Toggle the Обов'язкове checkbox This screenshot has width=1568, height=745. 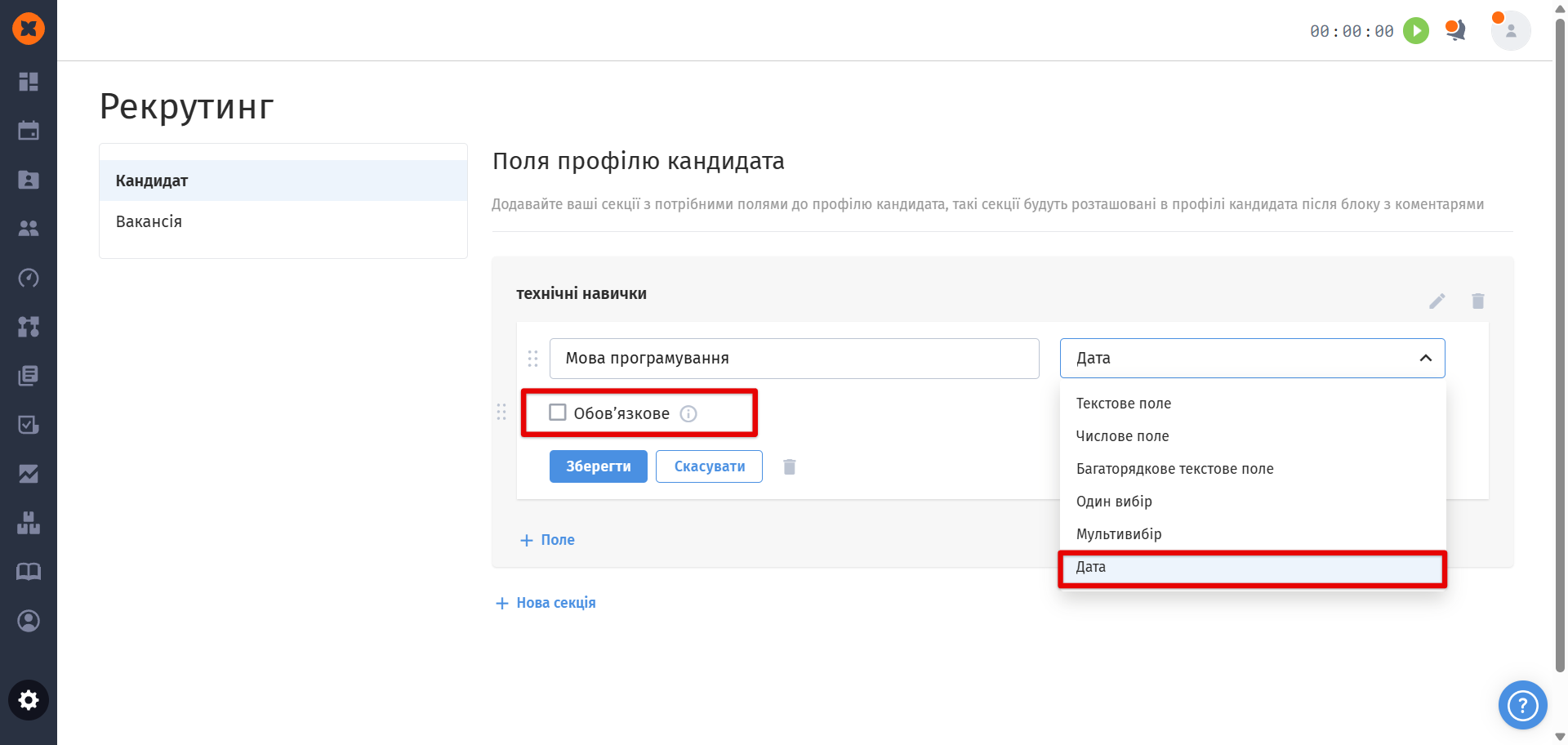coord(558,413)
